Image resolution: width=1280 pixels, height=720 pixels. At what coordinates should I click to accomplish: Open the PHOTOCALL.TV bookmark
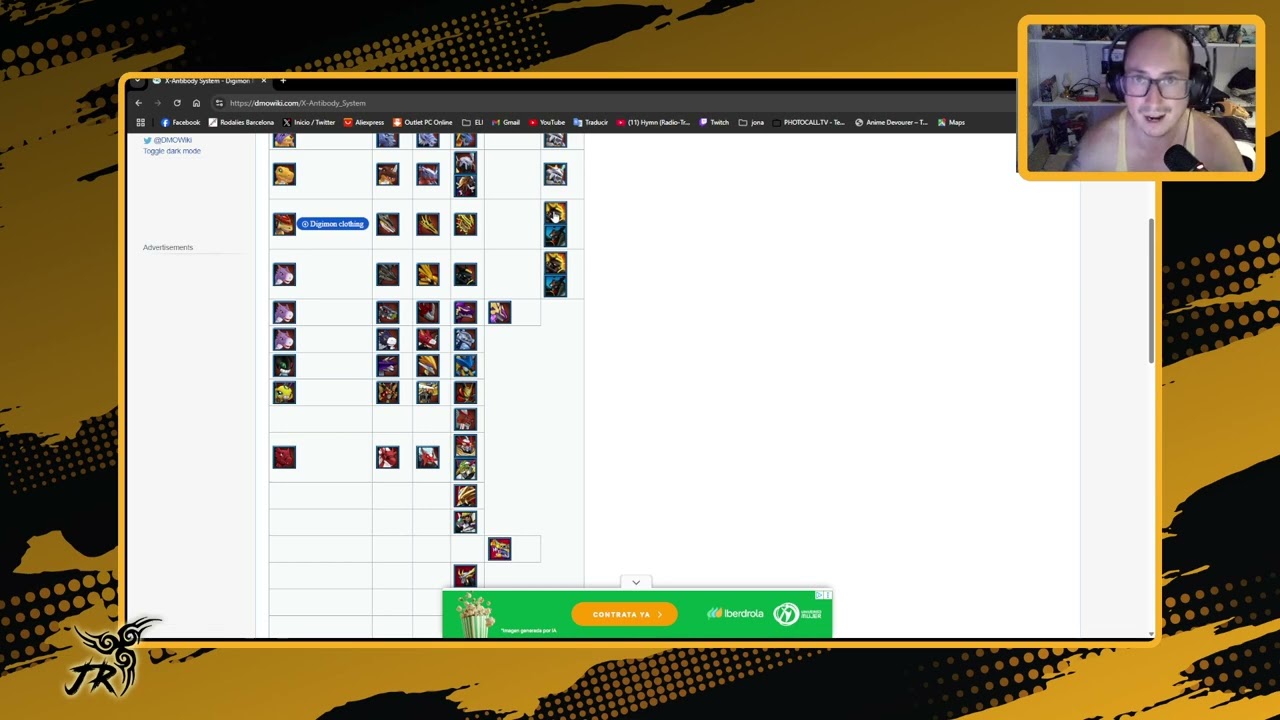[x=809, y=123]
